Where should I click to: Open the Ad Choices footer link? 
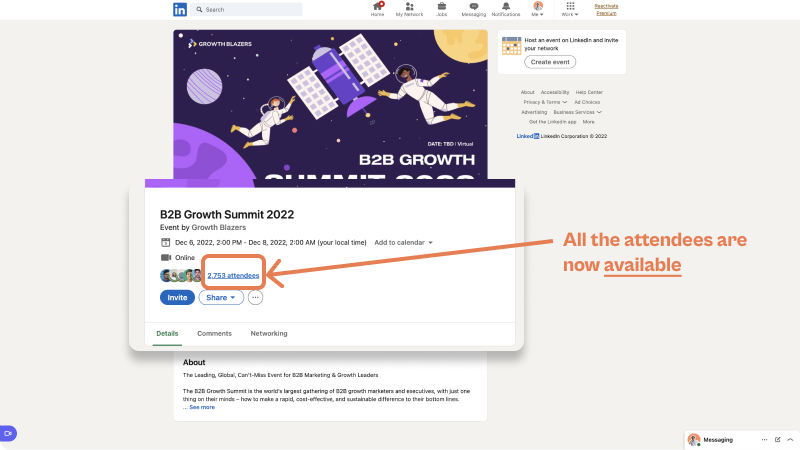point(587,102)
